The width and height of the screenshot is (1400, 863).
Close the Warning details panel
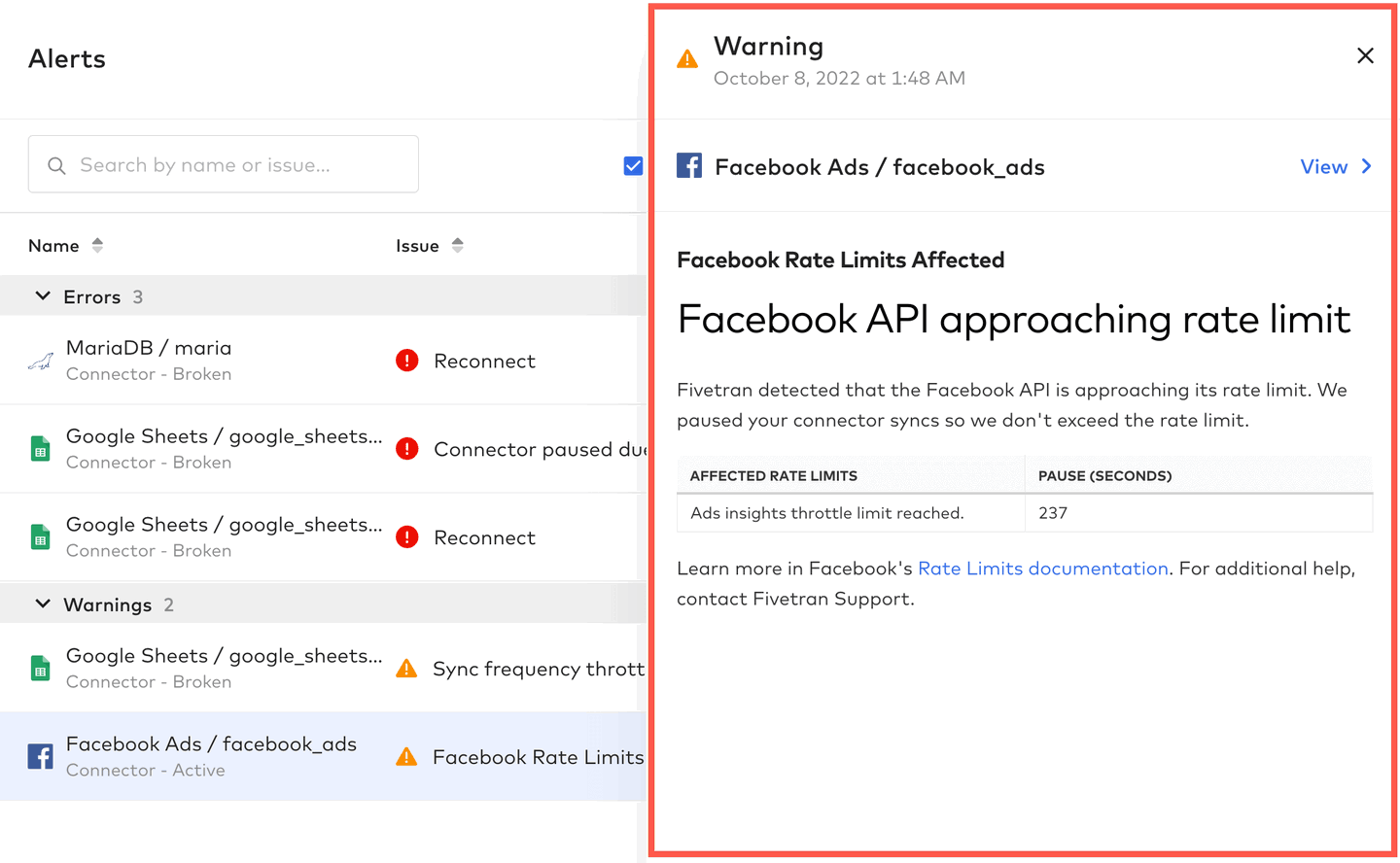[x=1365, y=56]
